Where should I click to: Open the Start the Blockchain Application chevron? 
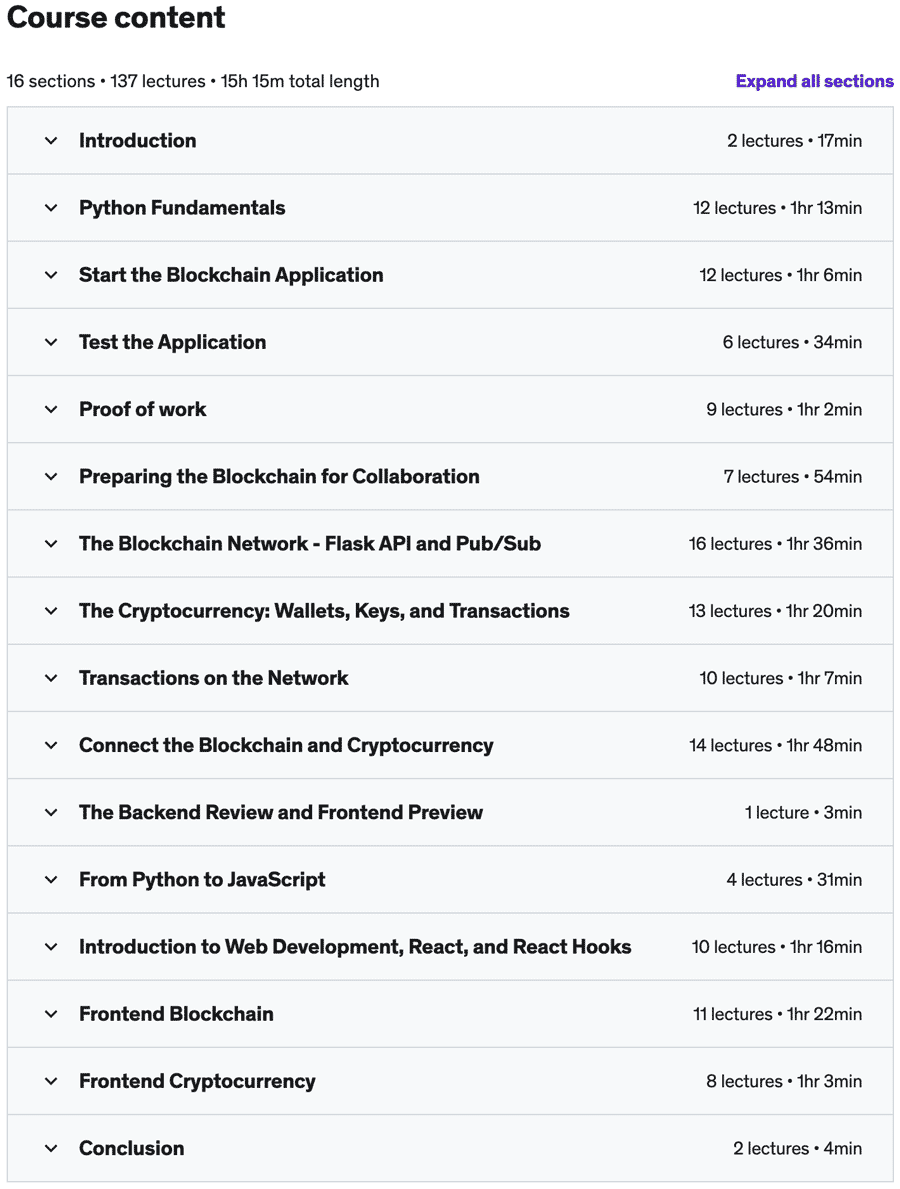point(51,275)
